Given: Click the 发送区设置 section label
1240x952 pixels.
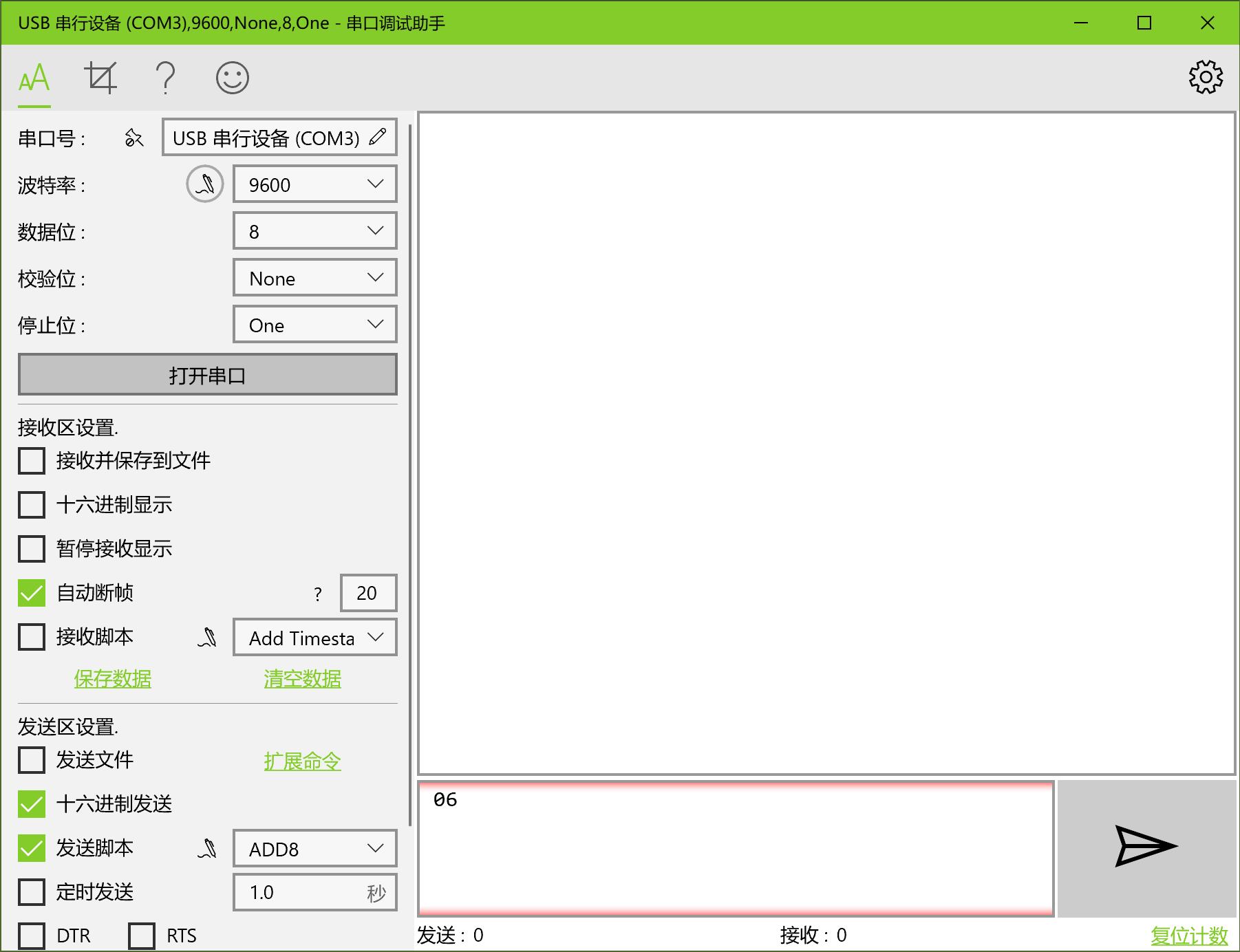Looking at the screenshot, I should [68, 727].
